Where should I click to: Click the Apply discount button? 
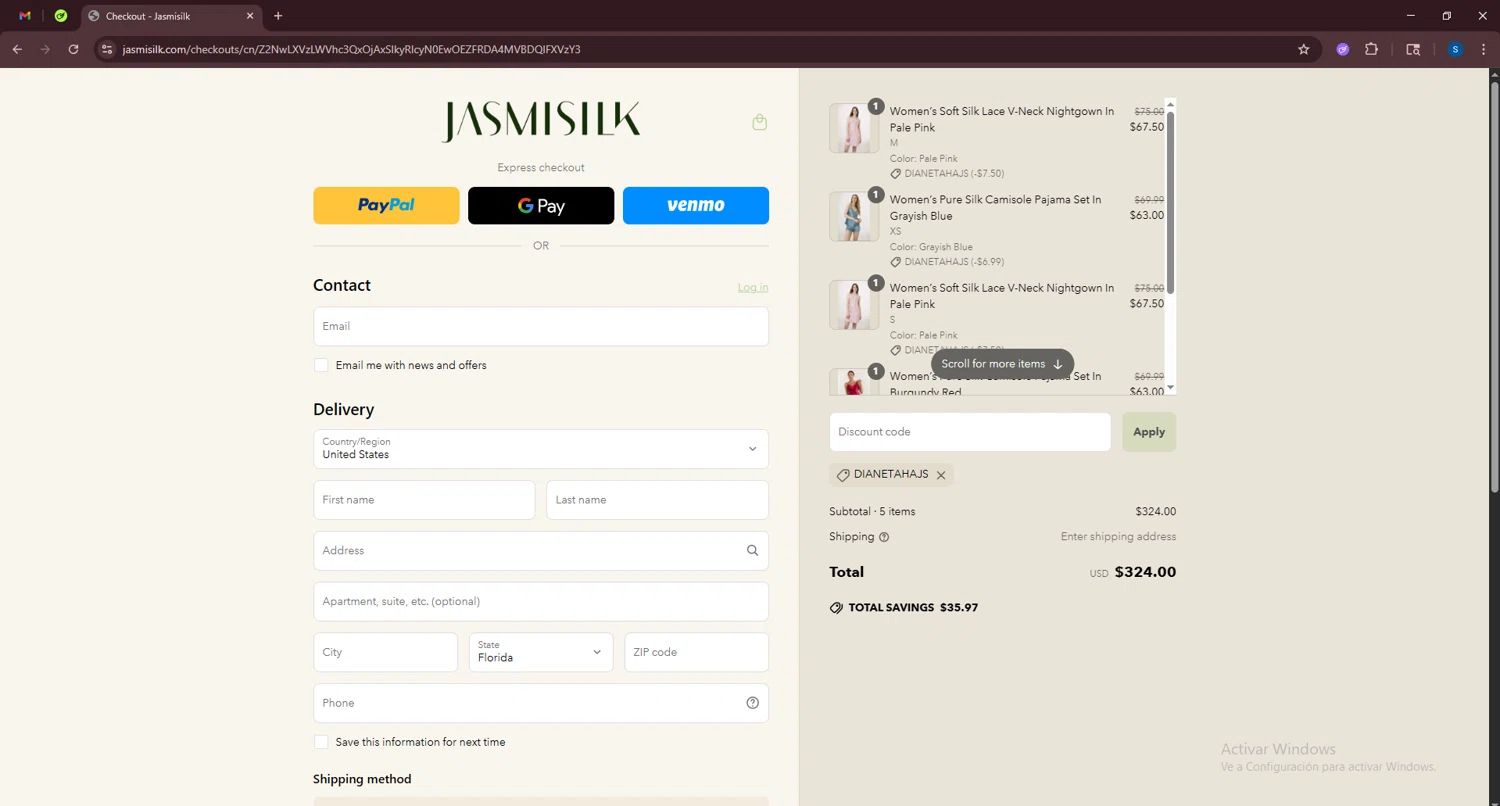point(1149,432)
